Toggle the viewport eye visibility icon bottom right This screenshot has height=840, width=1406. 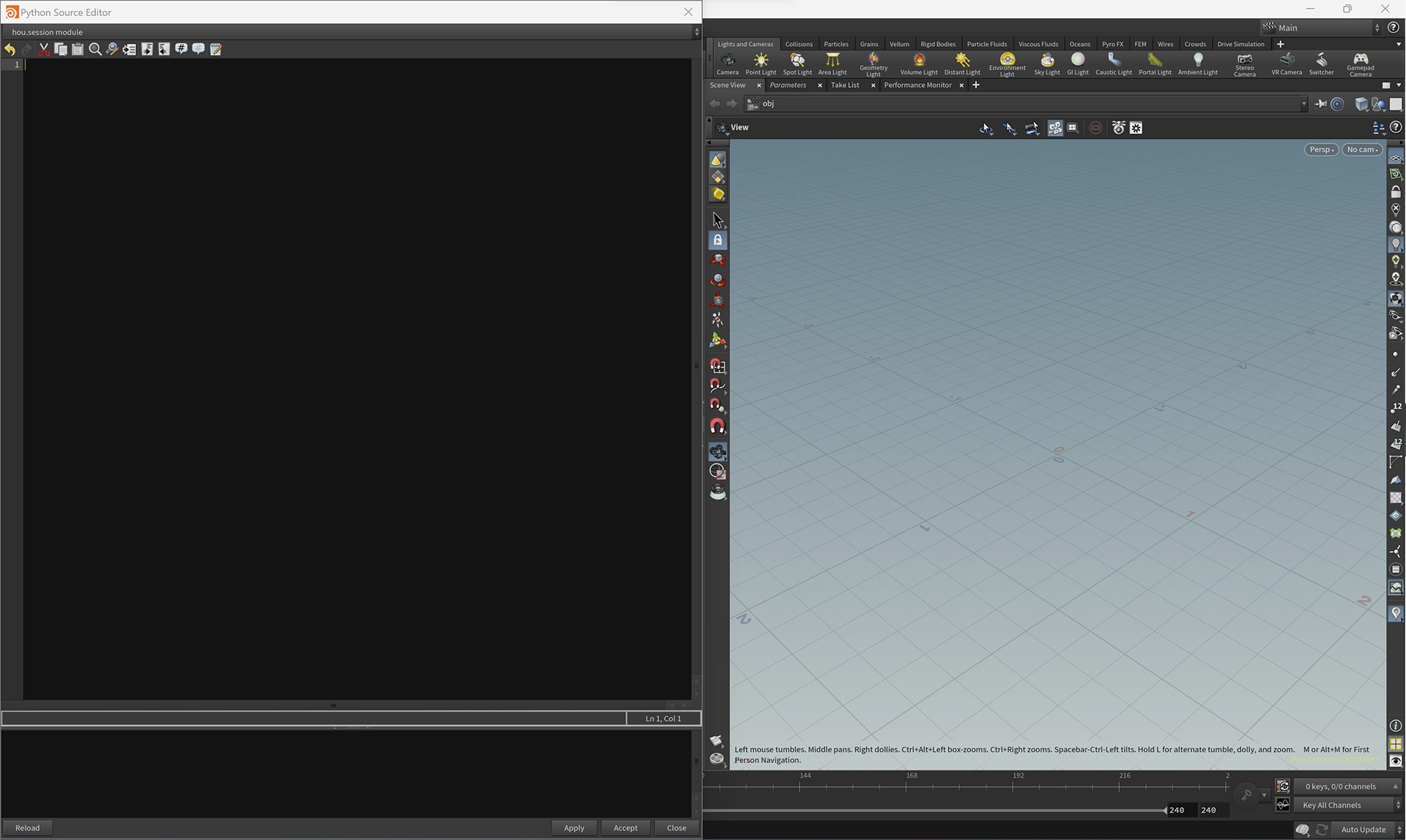click(1396, 761)
